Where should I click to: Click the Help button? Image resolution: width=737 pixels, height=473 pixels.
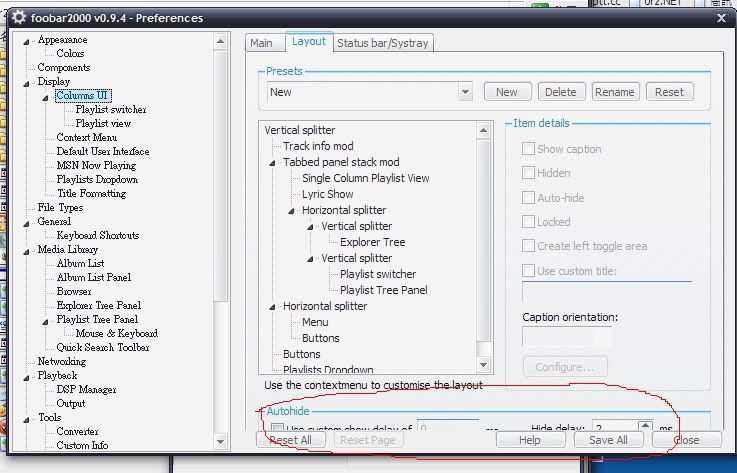(530, 440)
